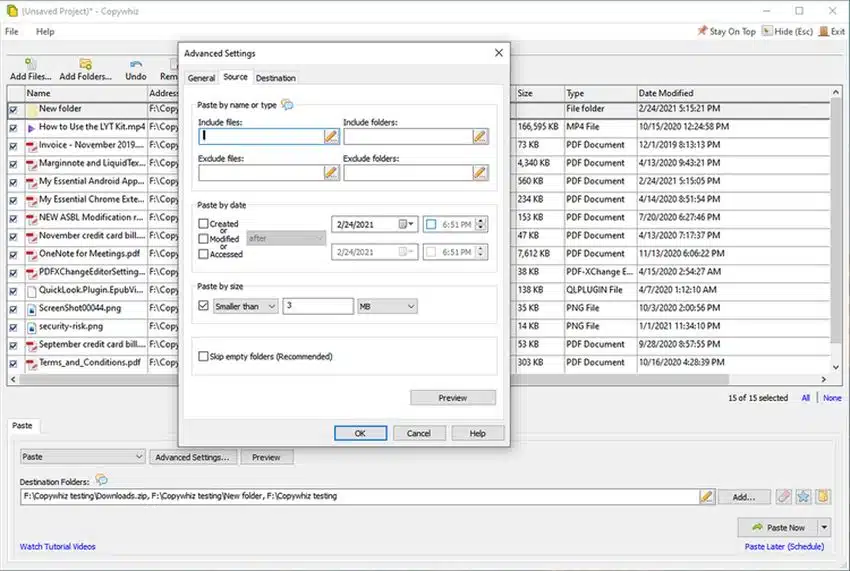Screen dimensions: 850x571
Task: Click Preview inside the Advanced Settings dialog
Action: click(453, 398)
